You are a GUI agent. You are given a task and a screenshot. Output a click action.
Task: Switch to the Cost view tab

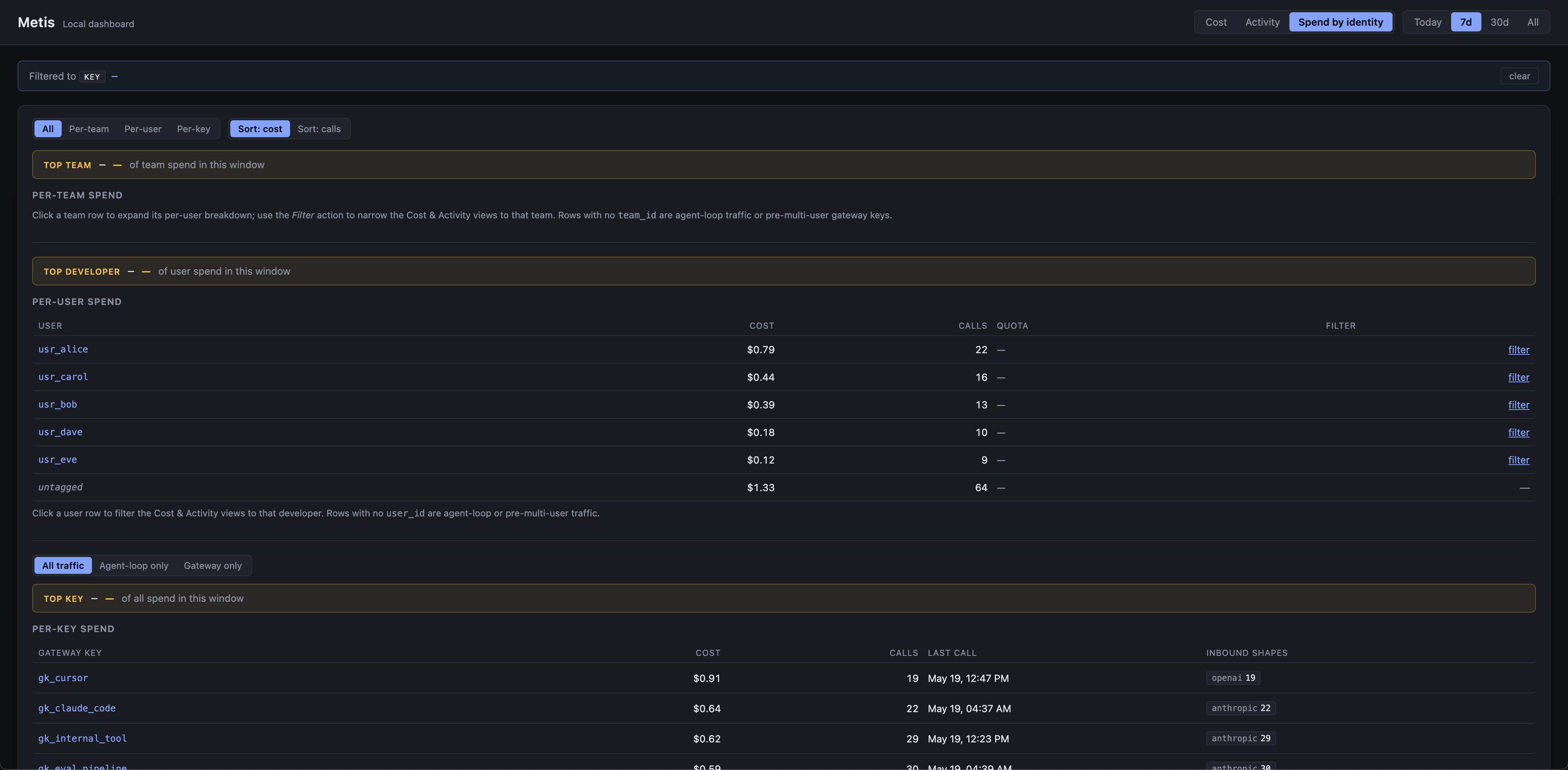coord(1215,23)
